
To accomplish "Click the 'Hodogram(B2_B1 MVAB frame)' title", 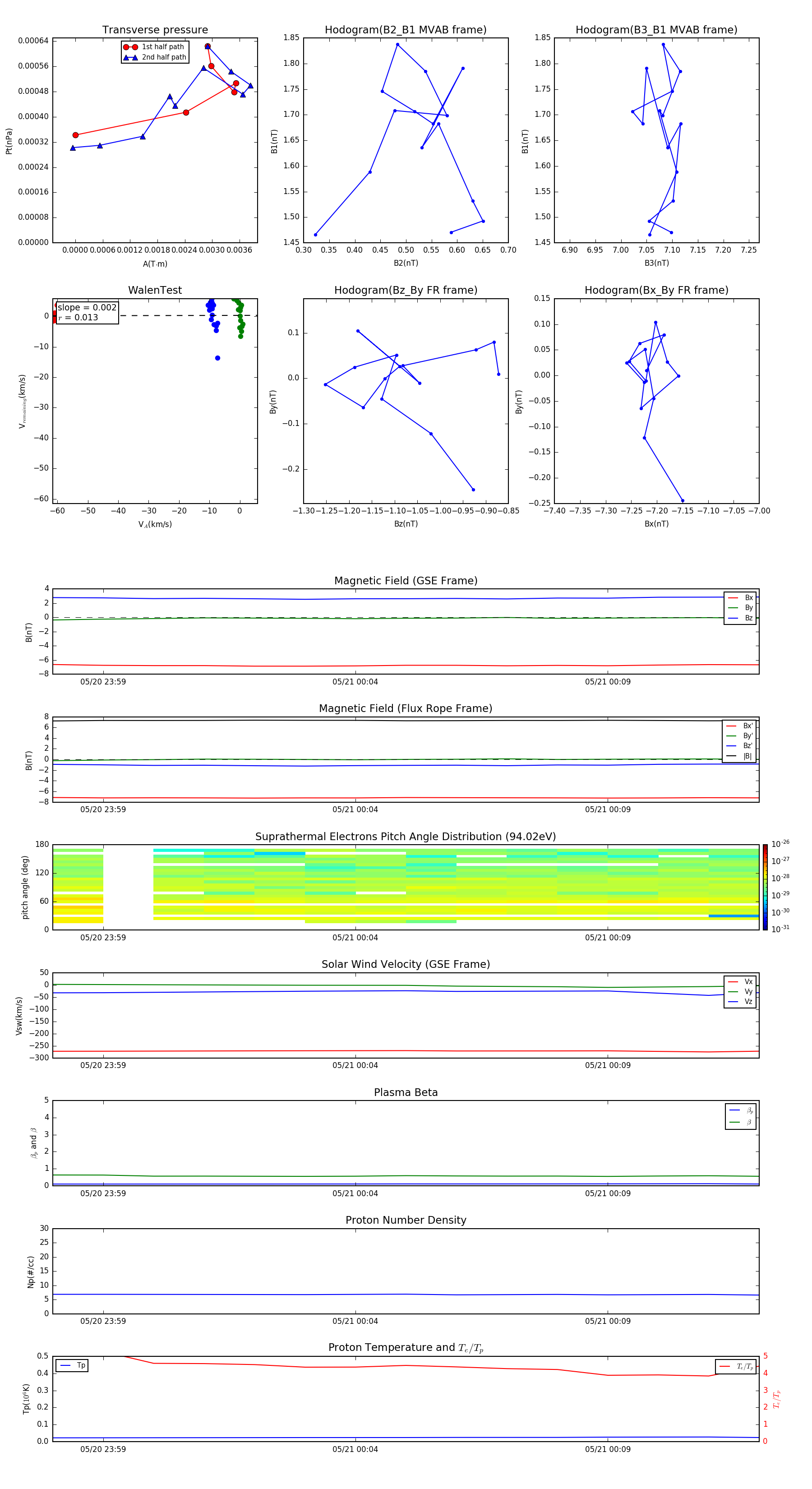I will click(x=406, y=30).
